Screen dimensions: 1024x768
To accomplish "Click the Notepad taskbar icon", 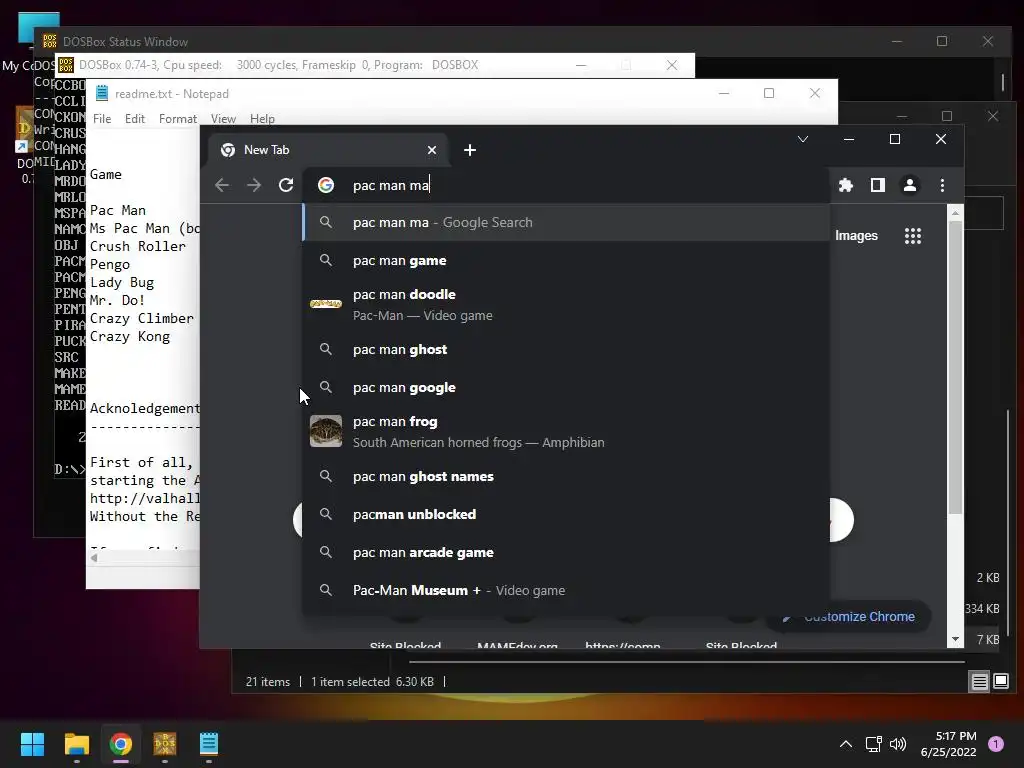I will pos(208,744).
